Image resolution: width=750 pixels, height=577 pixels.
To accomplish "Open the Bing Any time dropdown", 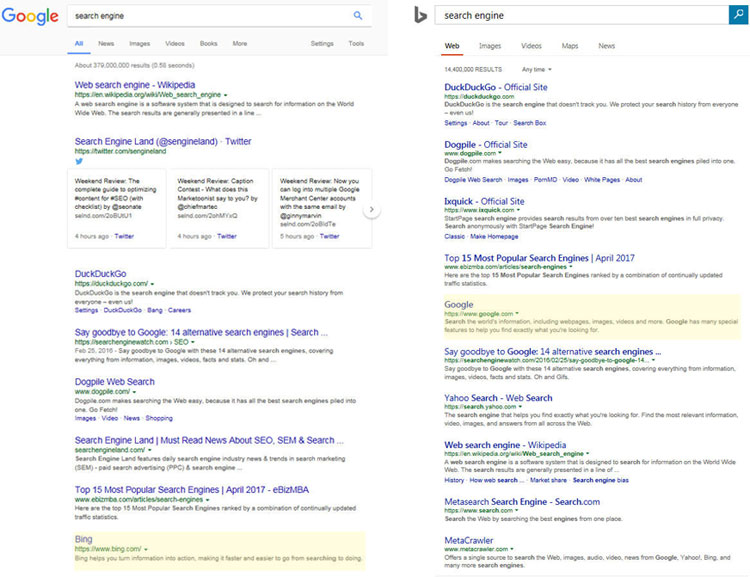I will pyautogui.click(x=537, y=69).
